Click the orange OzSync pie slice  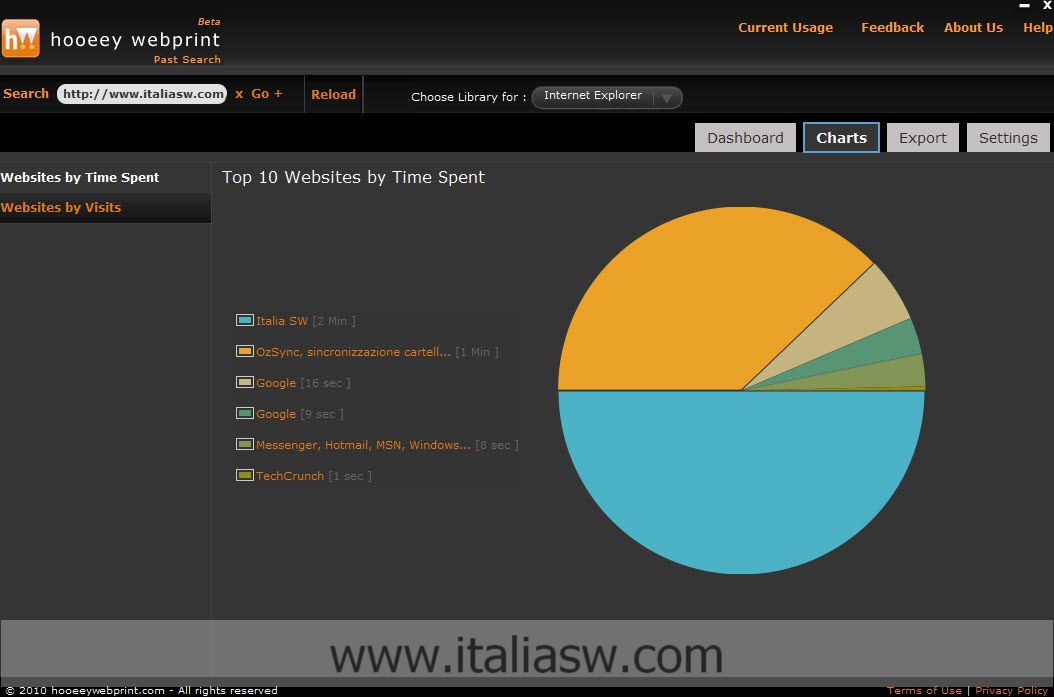coord(699,302)
